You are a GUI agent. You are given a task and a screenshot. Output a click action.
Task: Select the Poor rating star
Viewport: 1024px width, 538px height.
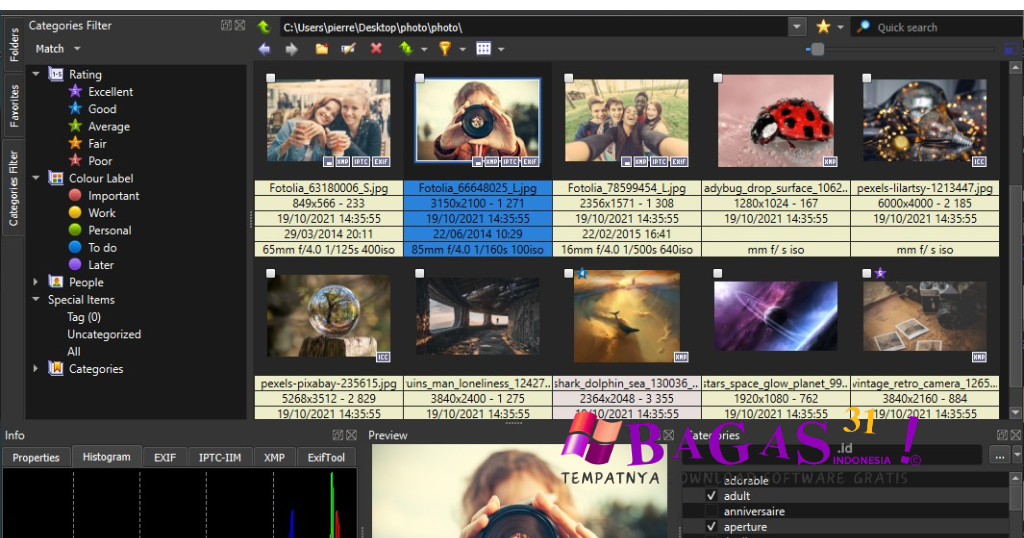point(76,161)
